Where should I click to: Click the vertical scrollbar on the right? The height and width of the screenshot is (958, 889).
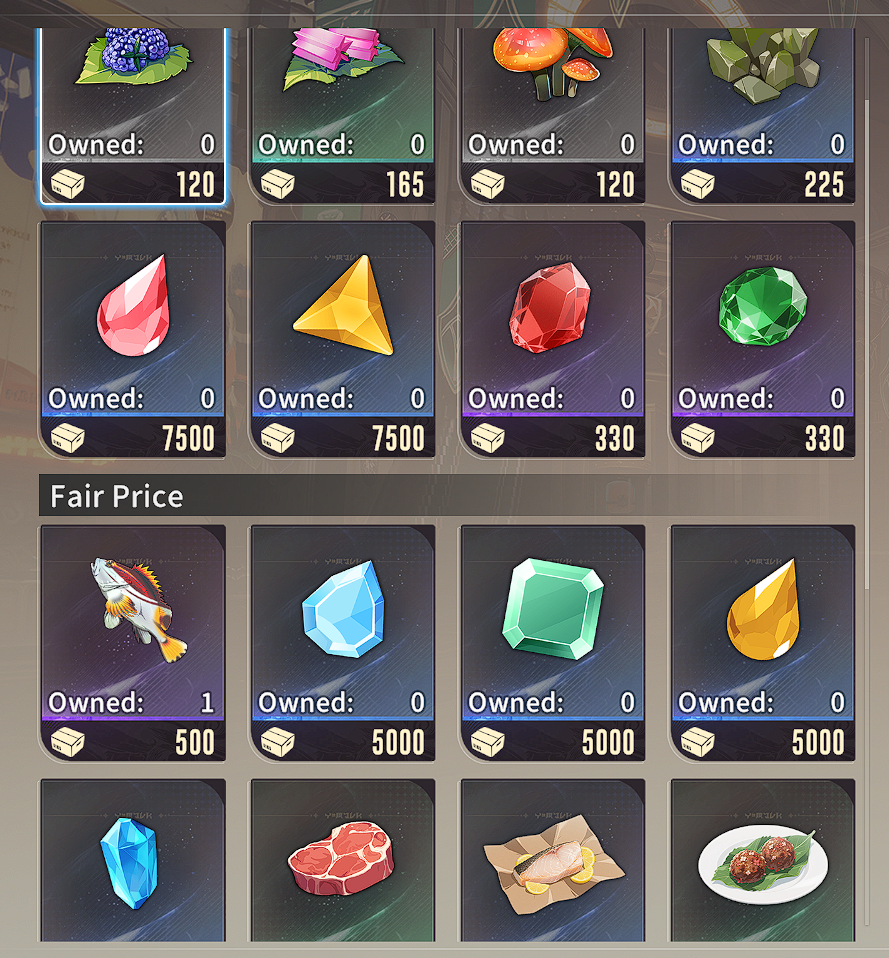point(866,342)
